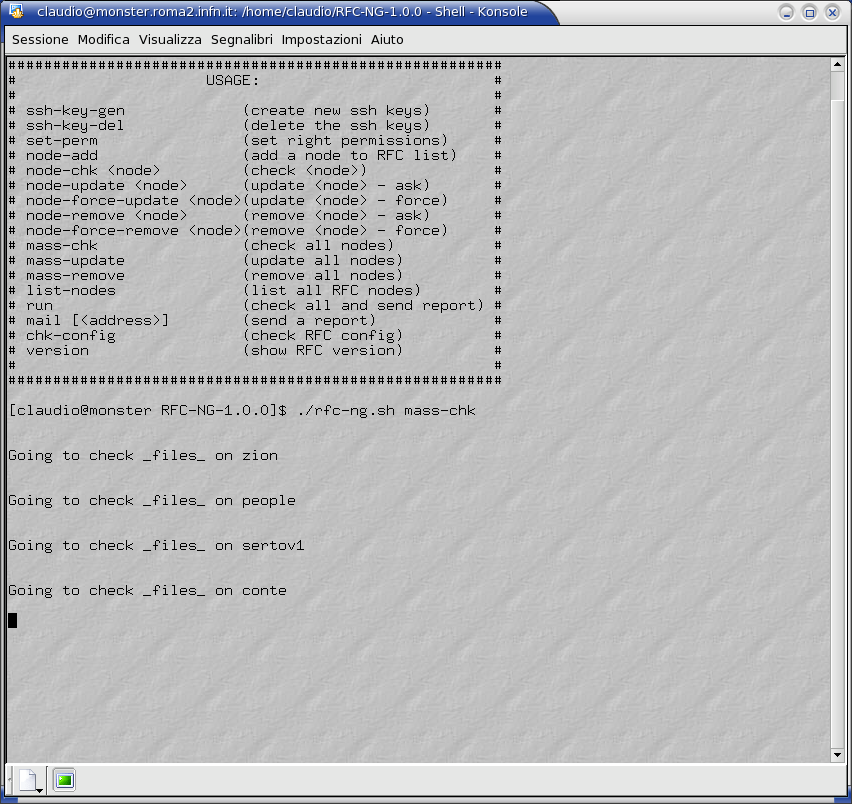
Task: Click '(check RFC config)' description
Action: click(323, 336)
